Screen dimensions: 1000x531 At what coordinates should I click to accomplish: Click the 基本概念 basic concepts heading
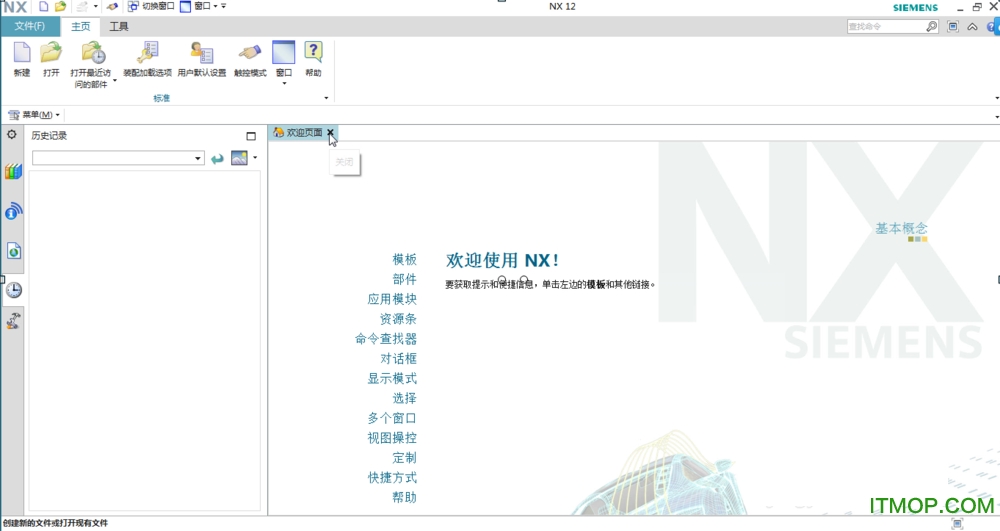coord(901,228)
